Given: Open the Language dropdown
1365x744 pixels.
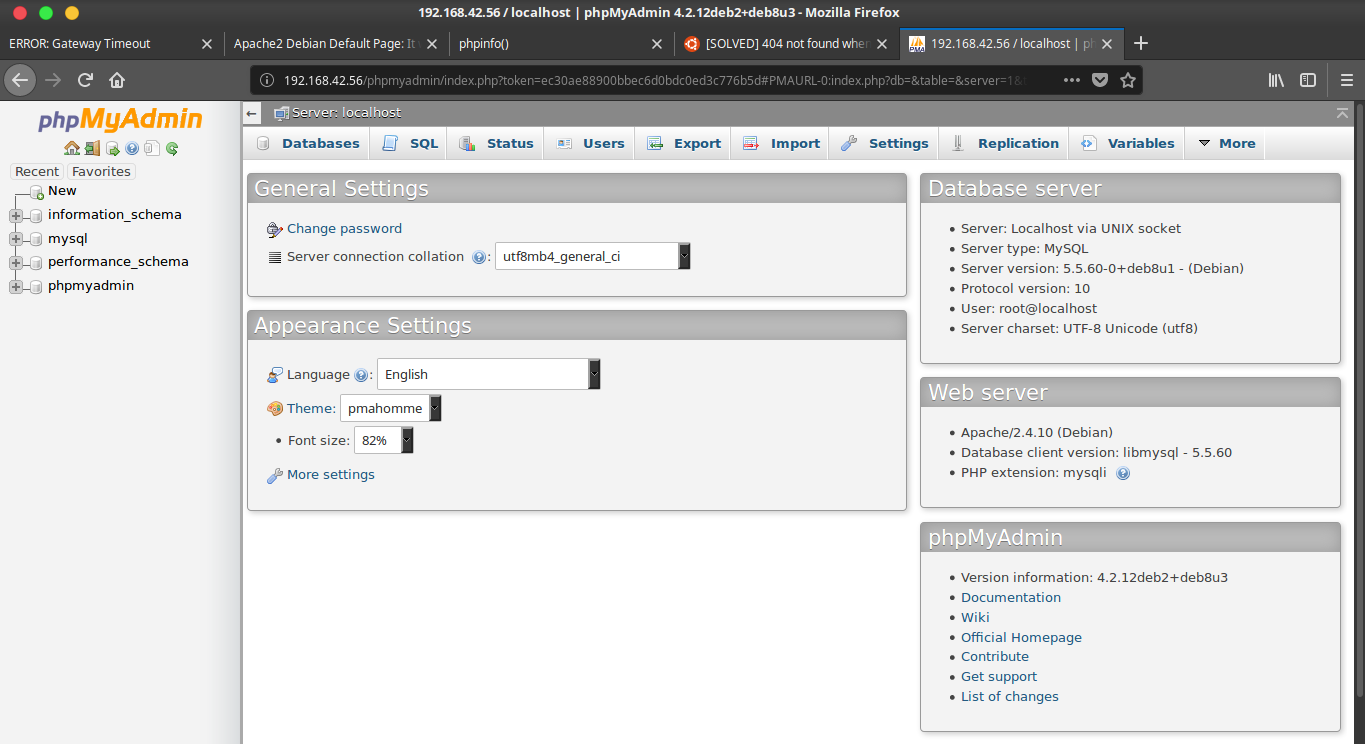Looking at the screenshot, I should click(489, 374).
